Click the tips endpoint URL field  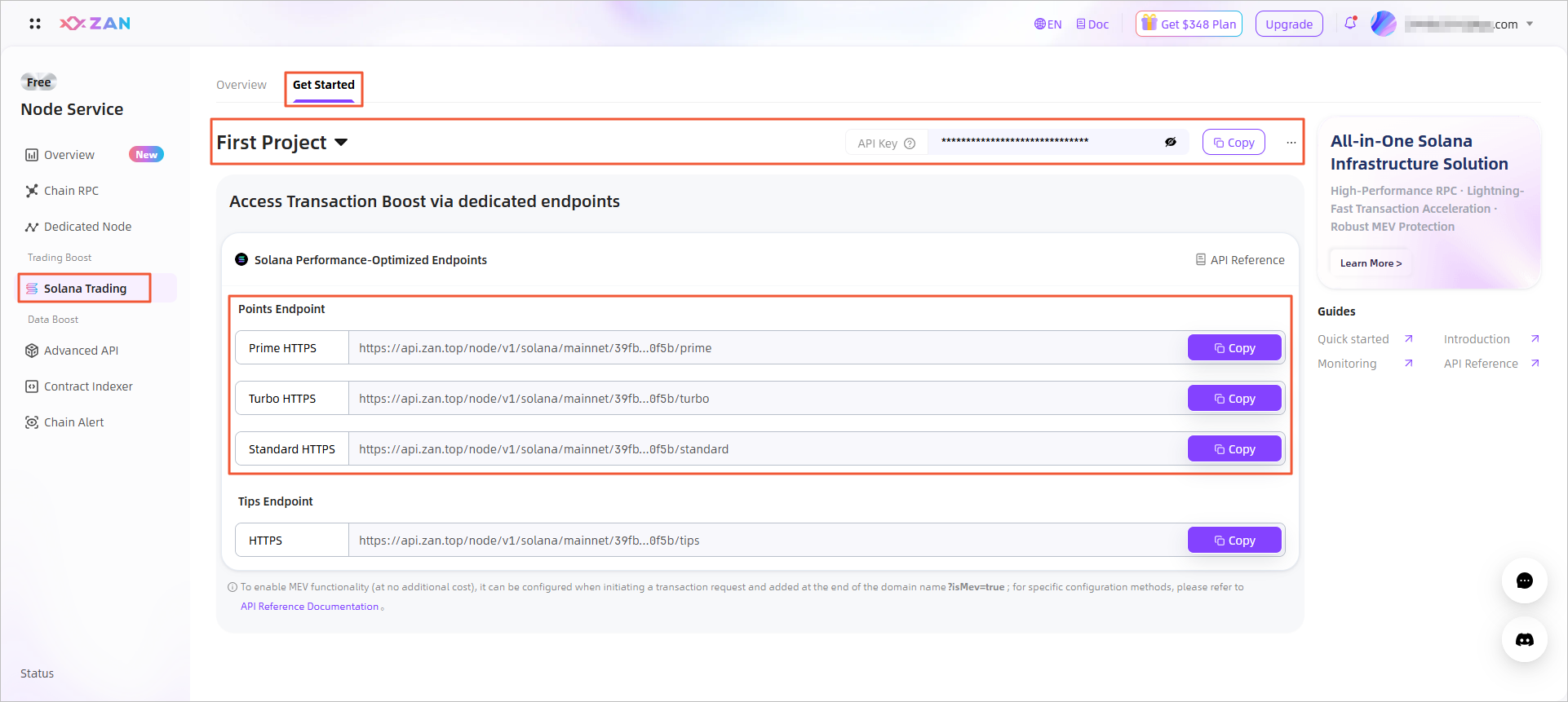coord(767,541)
